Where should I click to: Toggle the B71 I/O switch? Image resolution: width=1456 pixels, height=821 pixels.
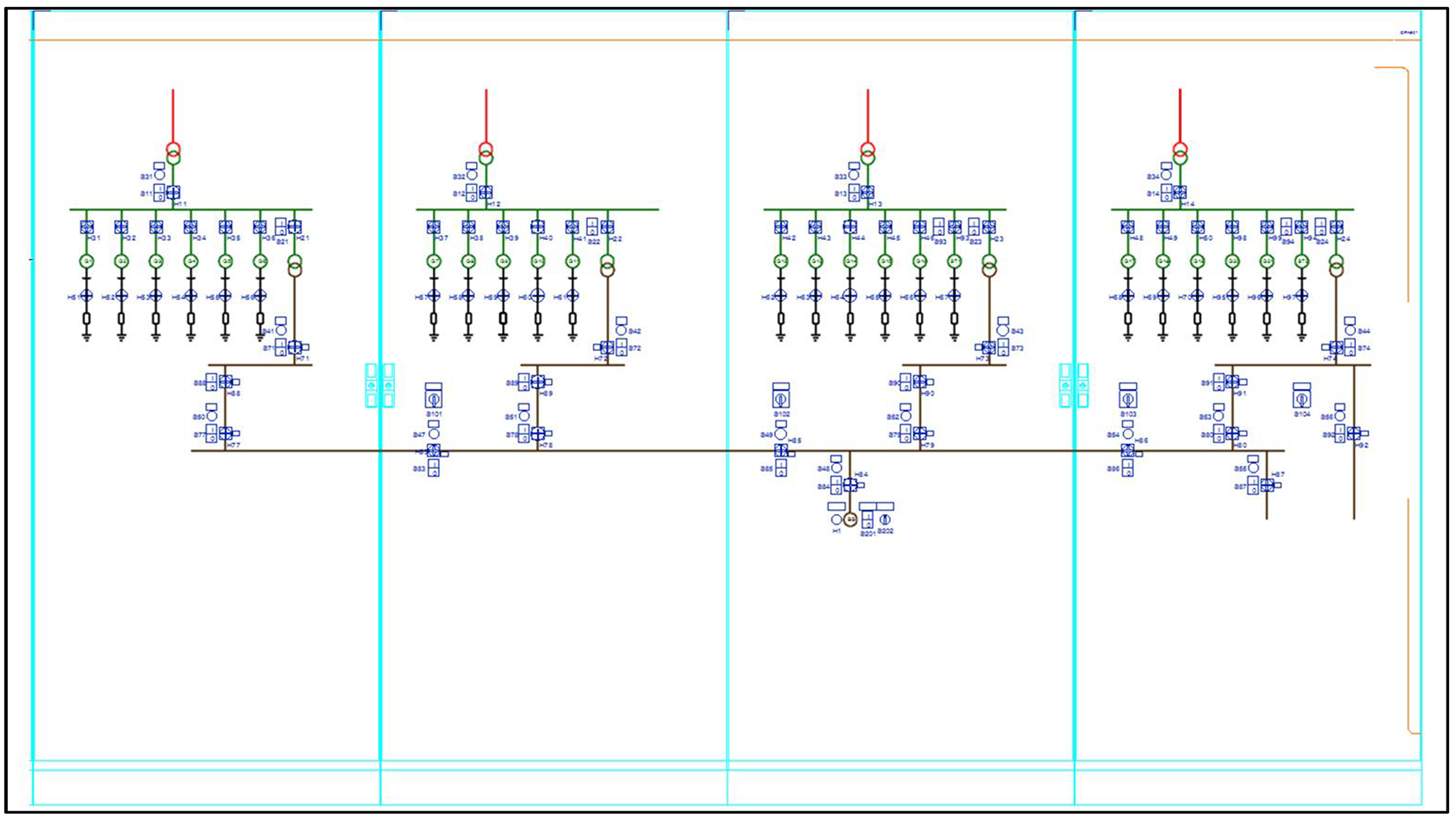click(x=280, y=347)
